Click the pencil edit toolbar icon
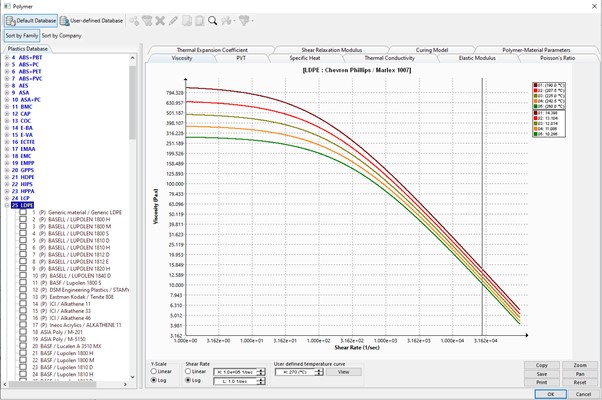The height and width of the screenshot is (400, 602). tap(173, 20)
